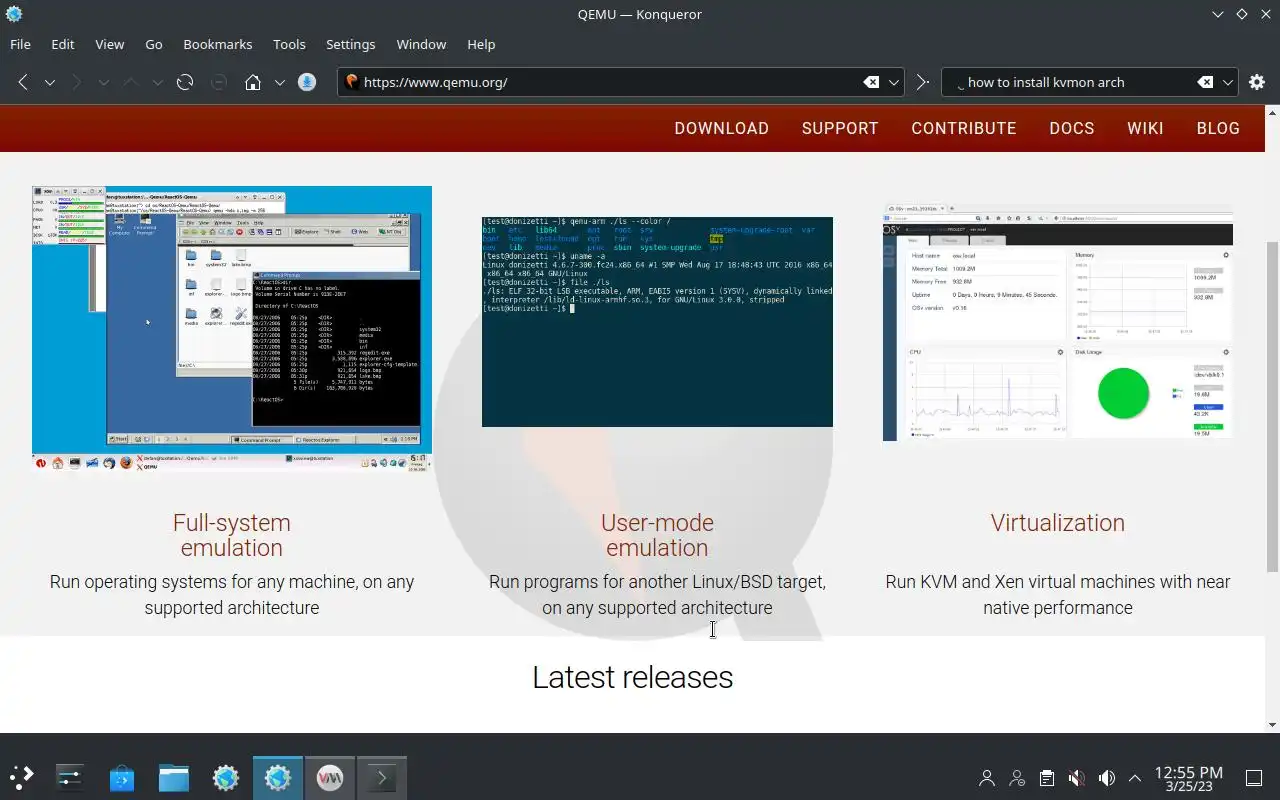Click the 'Full-system emulation' heading
1280x800 pixels.
pos(232,535)
